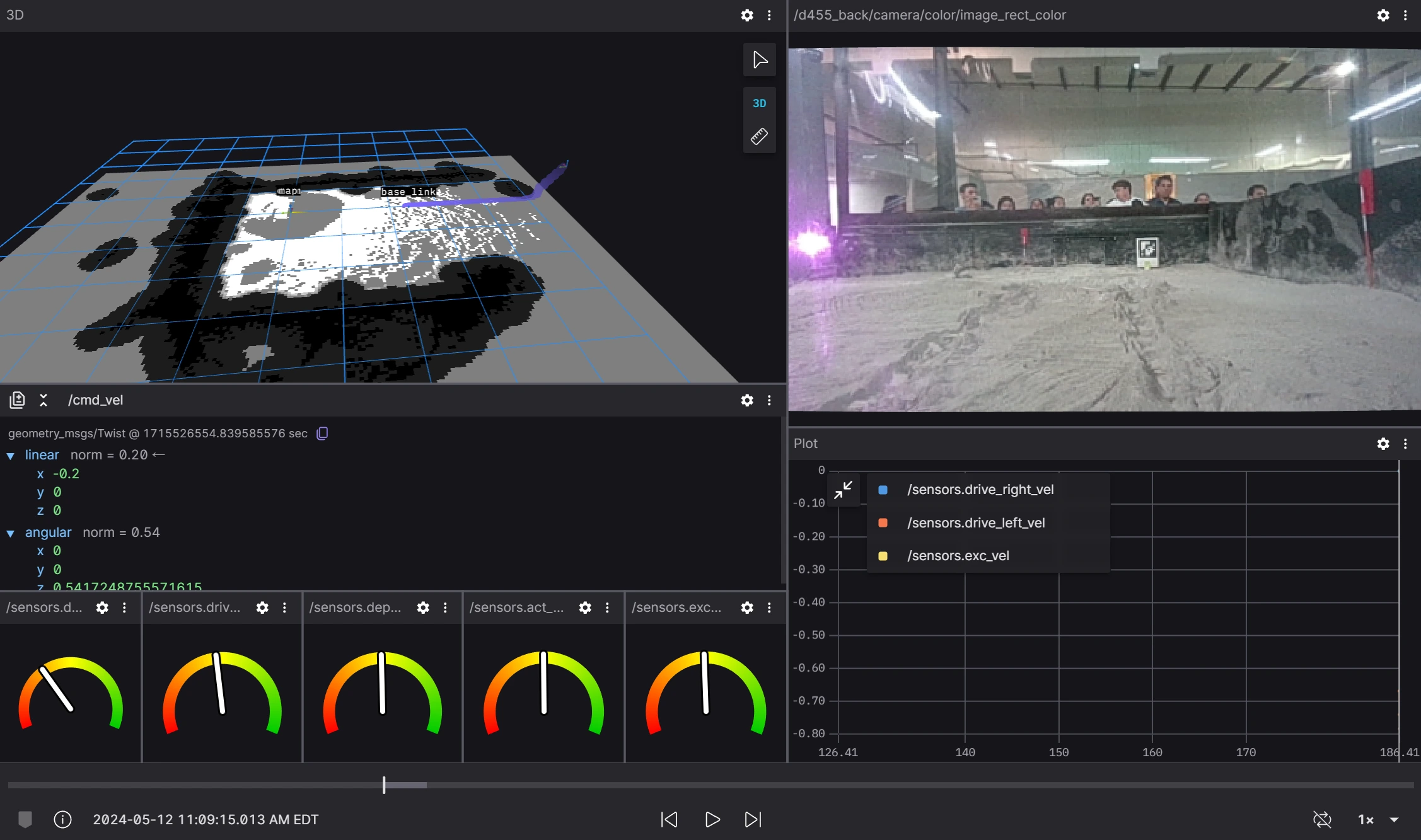Copy the Twist message timestamp icon
Image resolution: width=1421 pixels, height=840 pixels.
[322, 434]
